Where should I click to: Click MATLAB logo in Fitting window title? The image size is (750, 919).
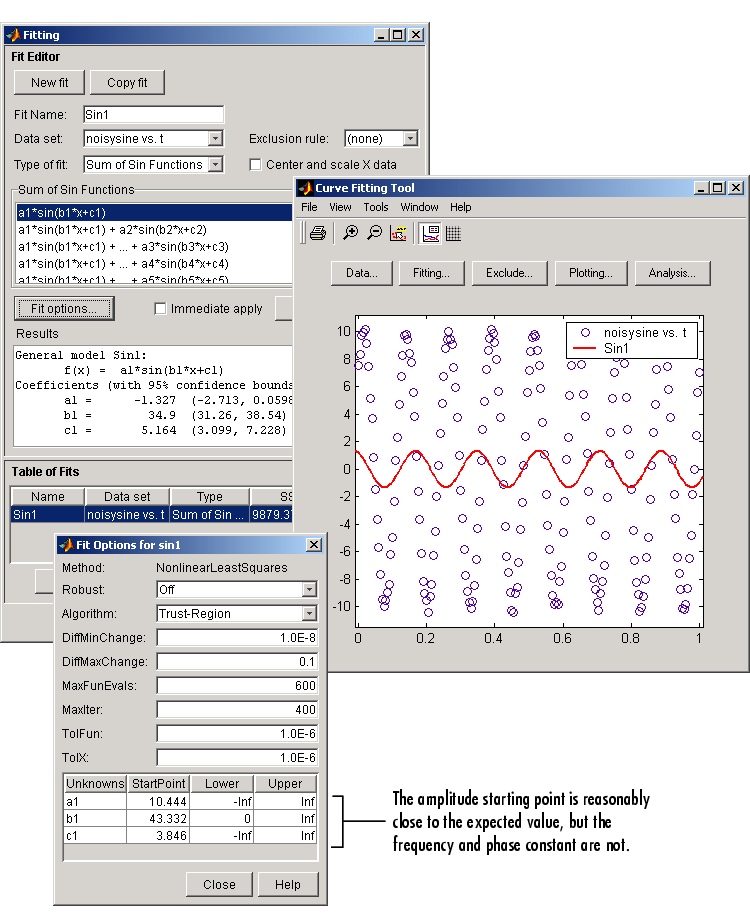[x=13, y=35]
